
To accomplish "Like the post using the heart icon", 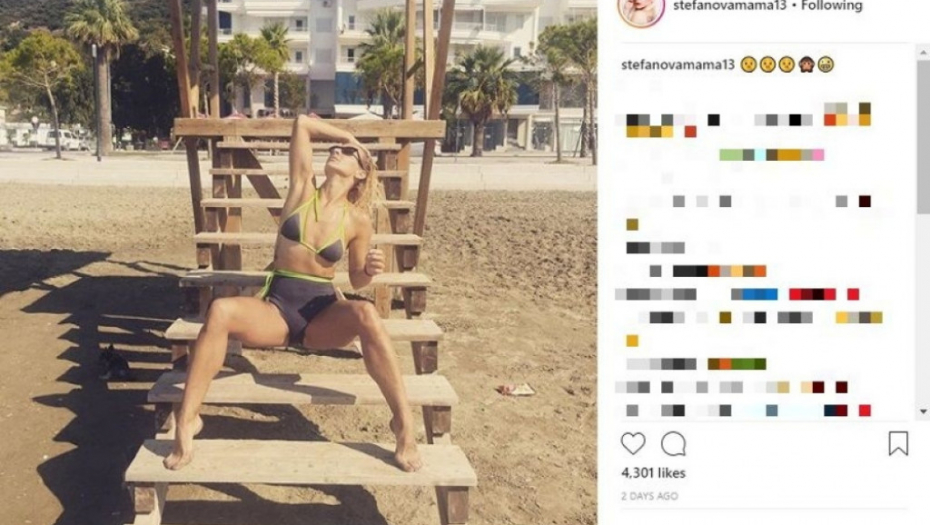I will (x=633, y=444).
